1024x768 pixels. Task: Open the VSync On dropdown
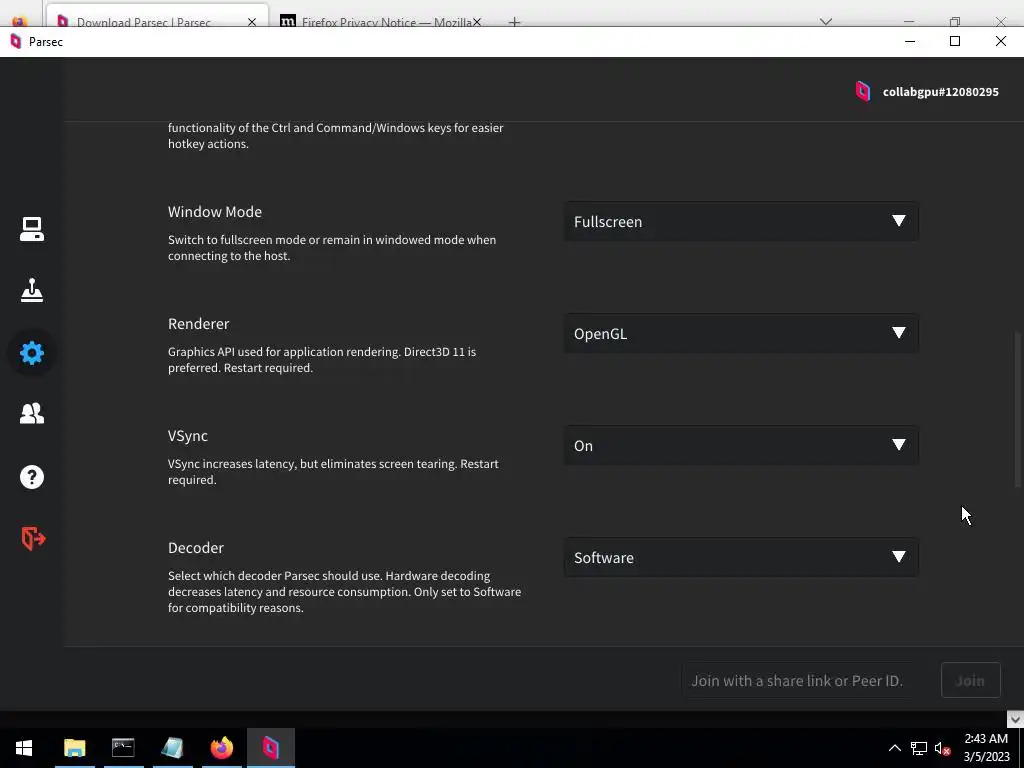pyautogui.click(x=741, y=445)
